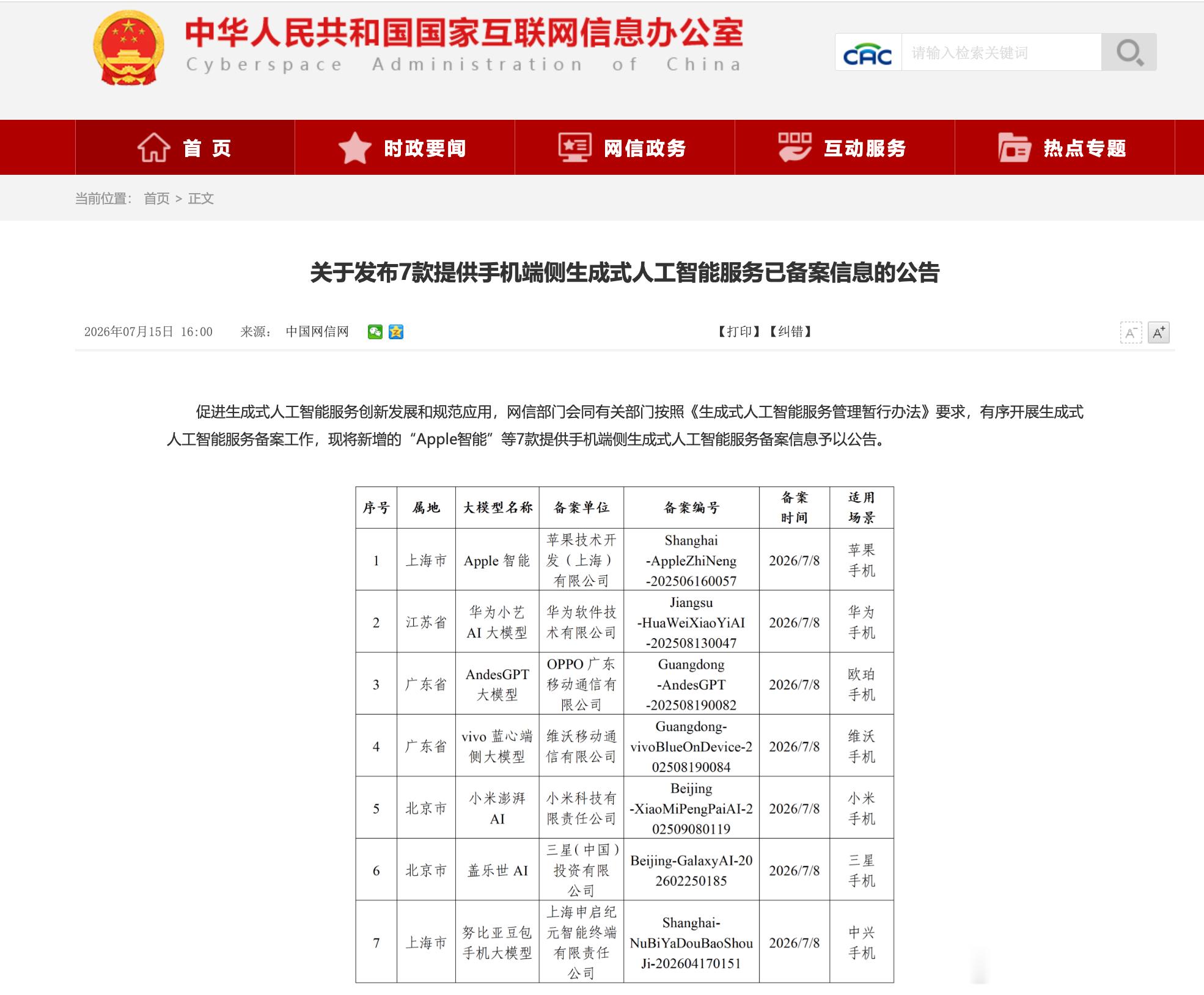Image resolution: width=1204 pixels, height=995 pixels.
Task: Click the cell 华为小艺 AI 大模型
Action: [x=497, y=622]
